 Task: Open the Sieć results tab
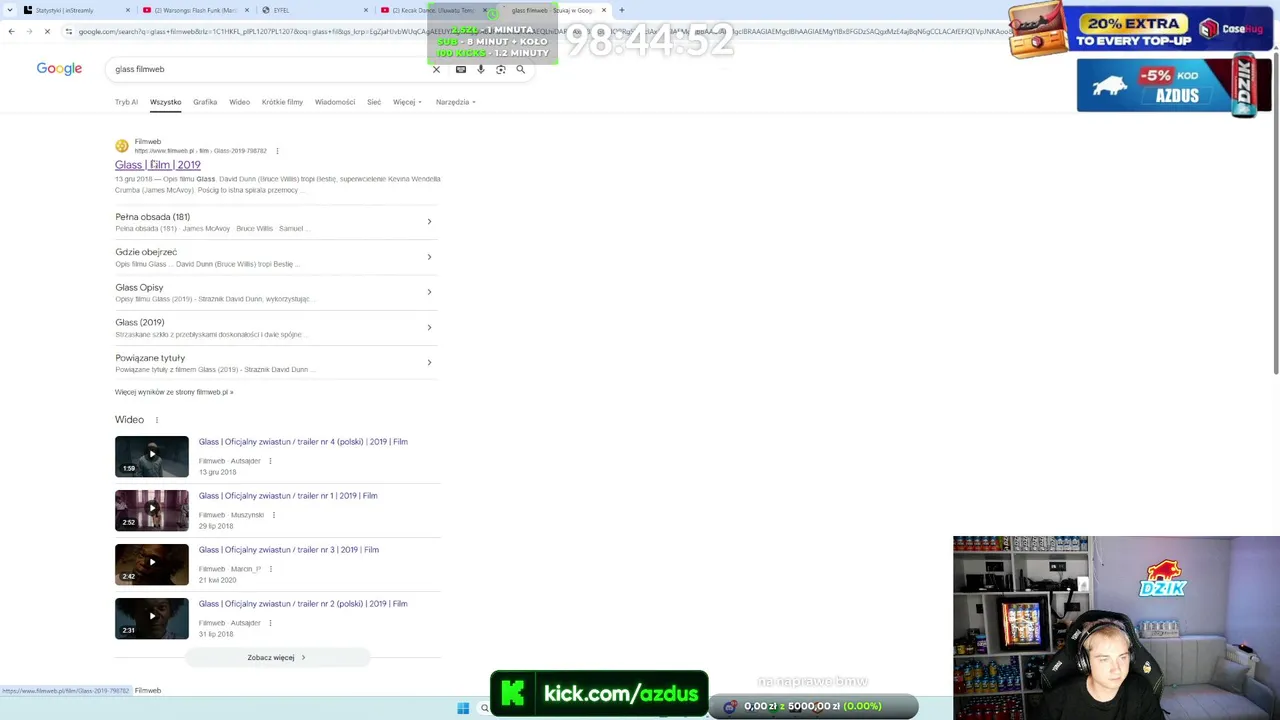click(374, 102)
